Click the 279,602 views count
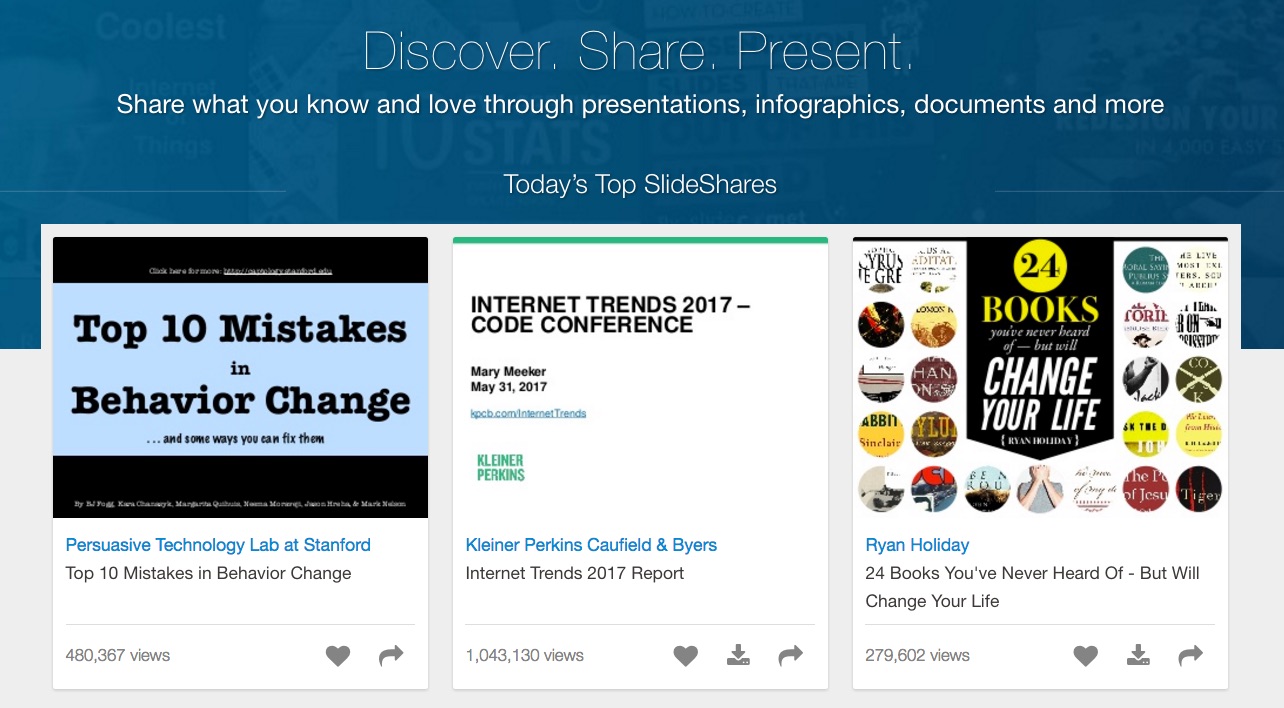 [917, 656]
